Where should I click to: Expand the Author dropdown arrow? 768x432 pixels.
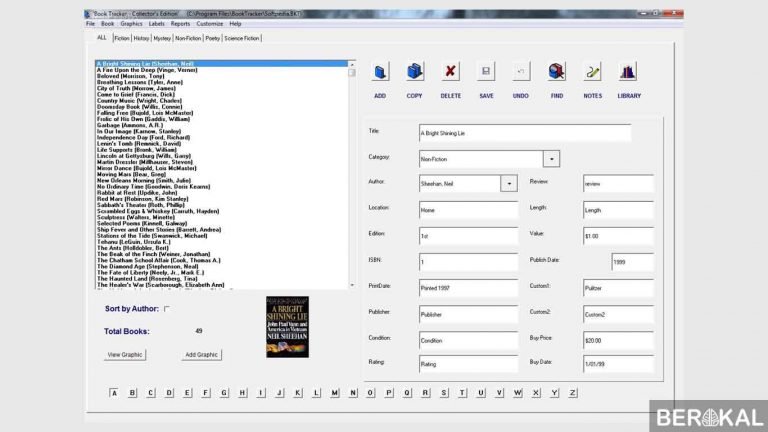click(x=509, y=184)
